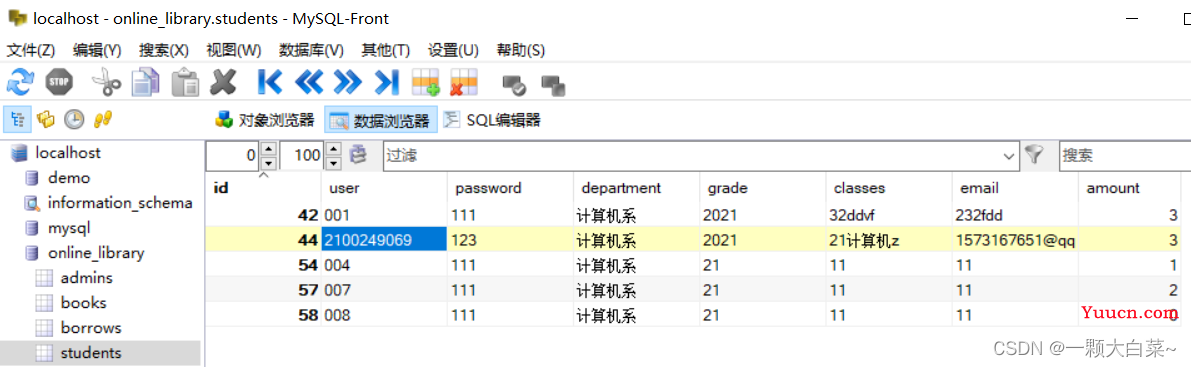Click the email cell 1573167651@qq

pos(1015,241)
